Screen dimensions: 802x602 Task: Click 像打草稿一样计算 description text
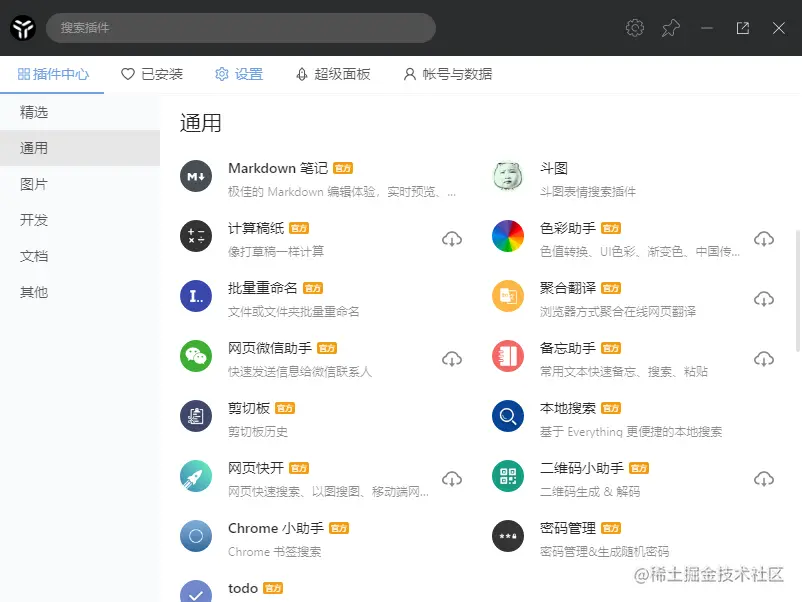point(276,252)
